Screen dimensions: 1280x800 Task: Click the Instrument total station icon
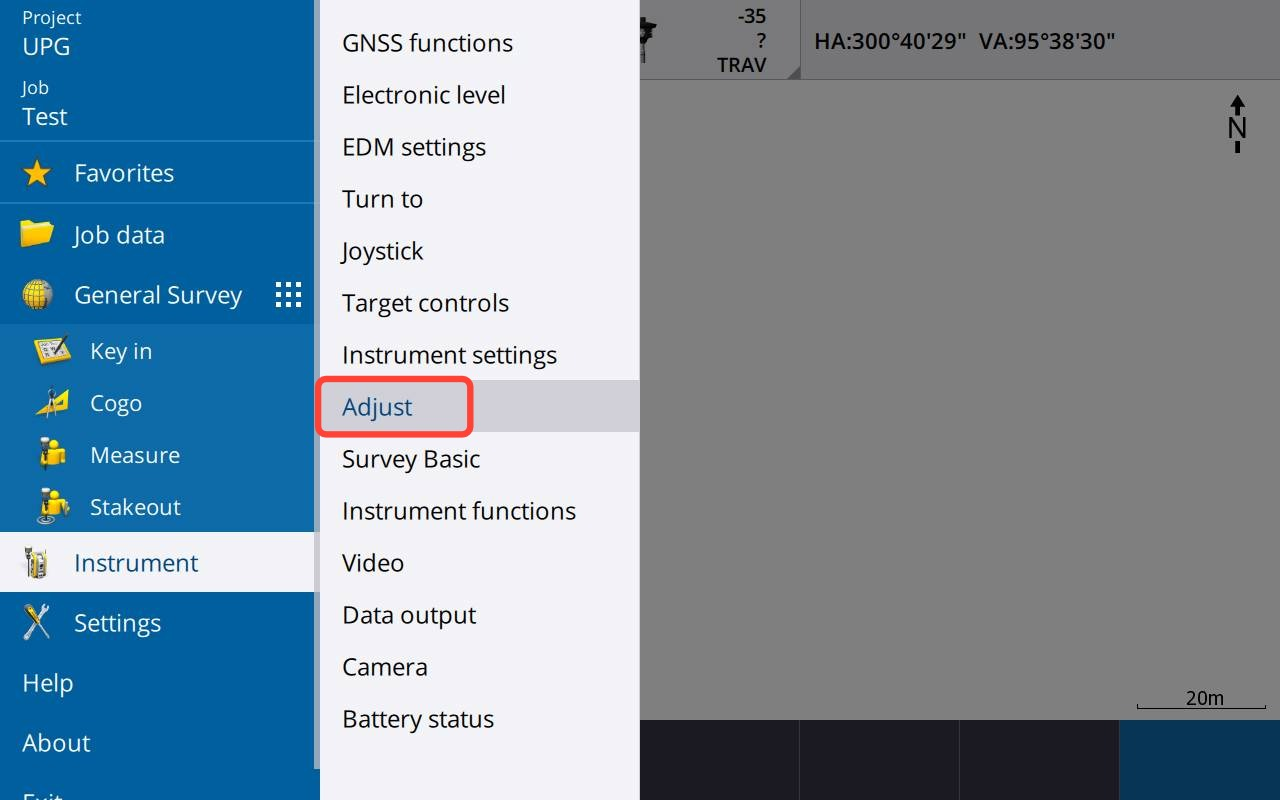(37, 563)
